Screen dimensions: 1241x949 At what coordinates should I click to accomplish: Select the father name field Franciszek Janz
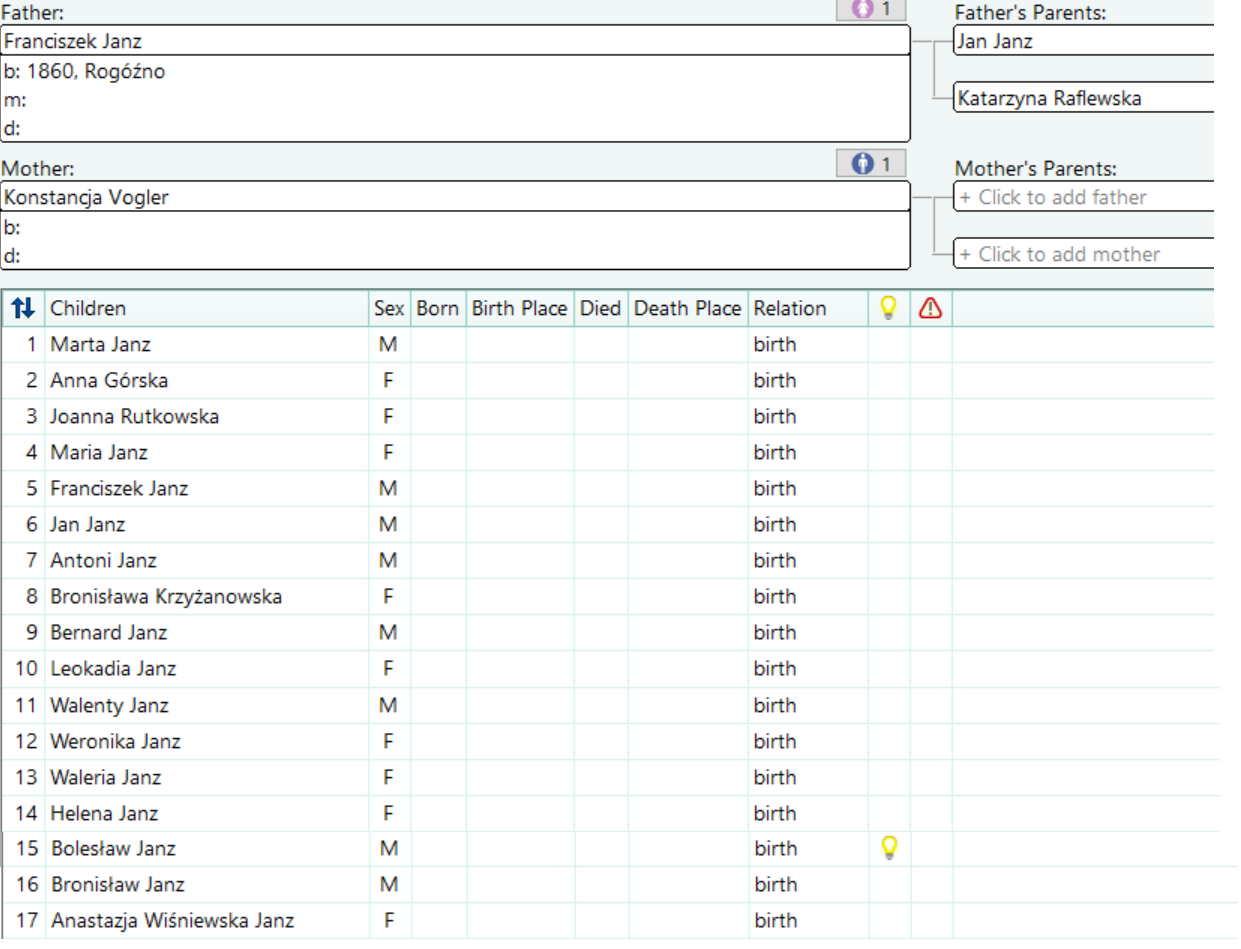pyautogui.click(x=456, y=41)
